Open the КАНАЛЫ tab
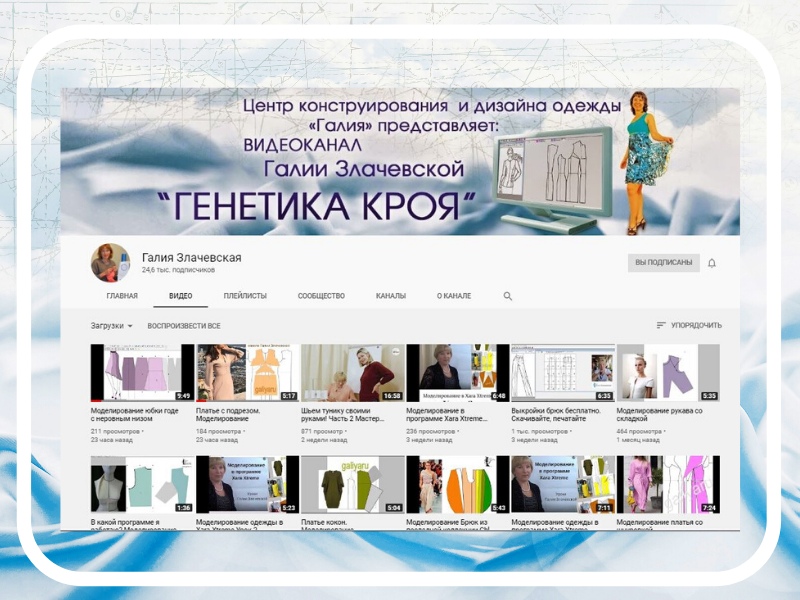Screen dimensions: 800x600 pyautogui.click(x=391, y=296)
